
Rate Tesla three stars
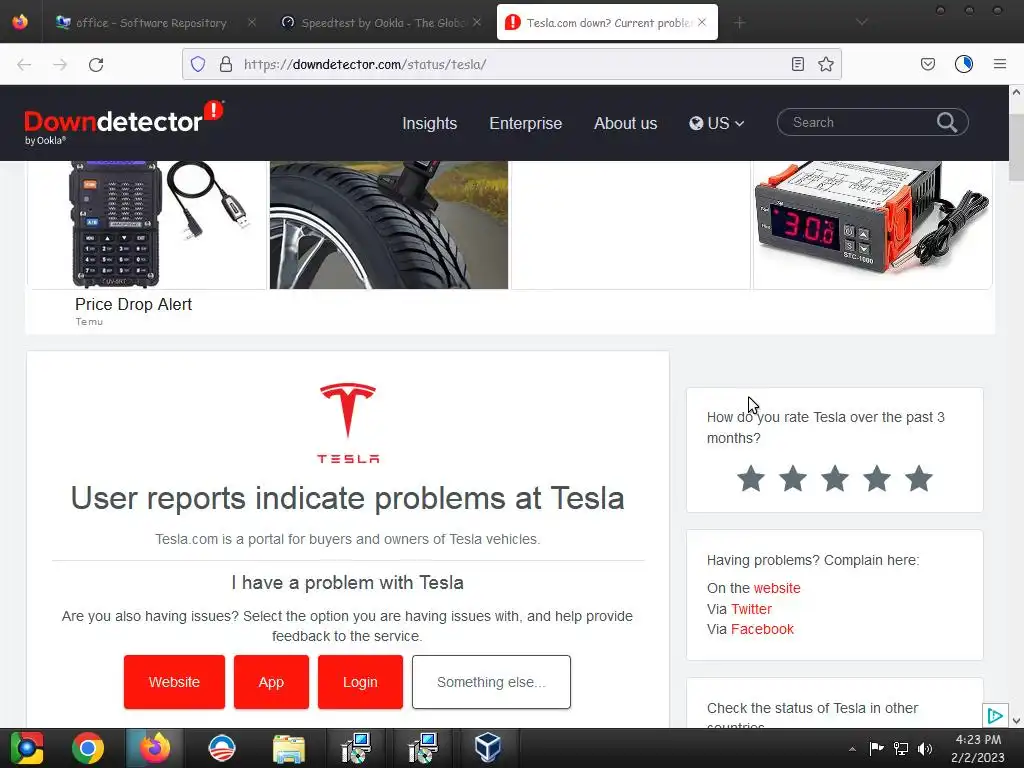click(835, 478)
